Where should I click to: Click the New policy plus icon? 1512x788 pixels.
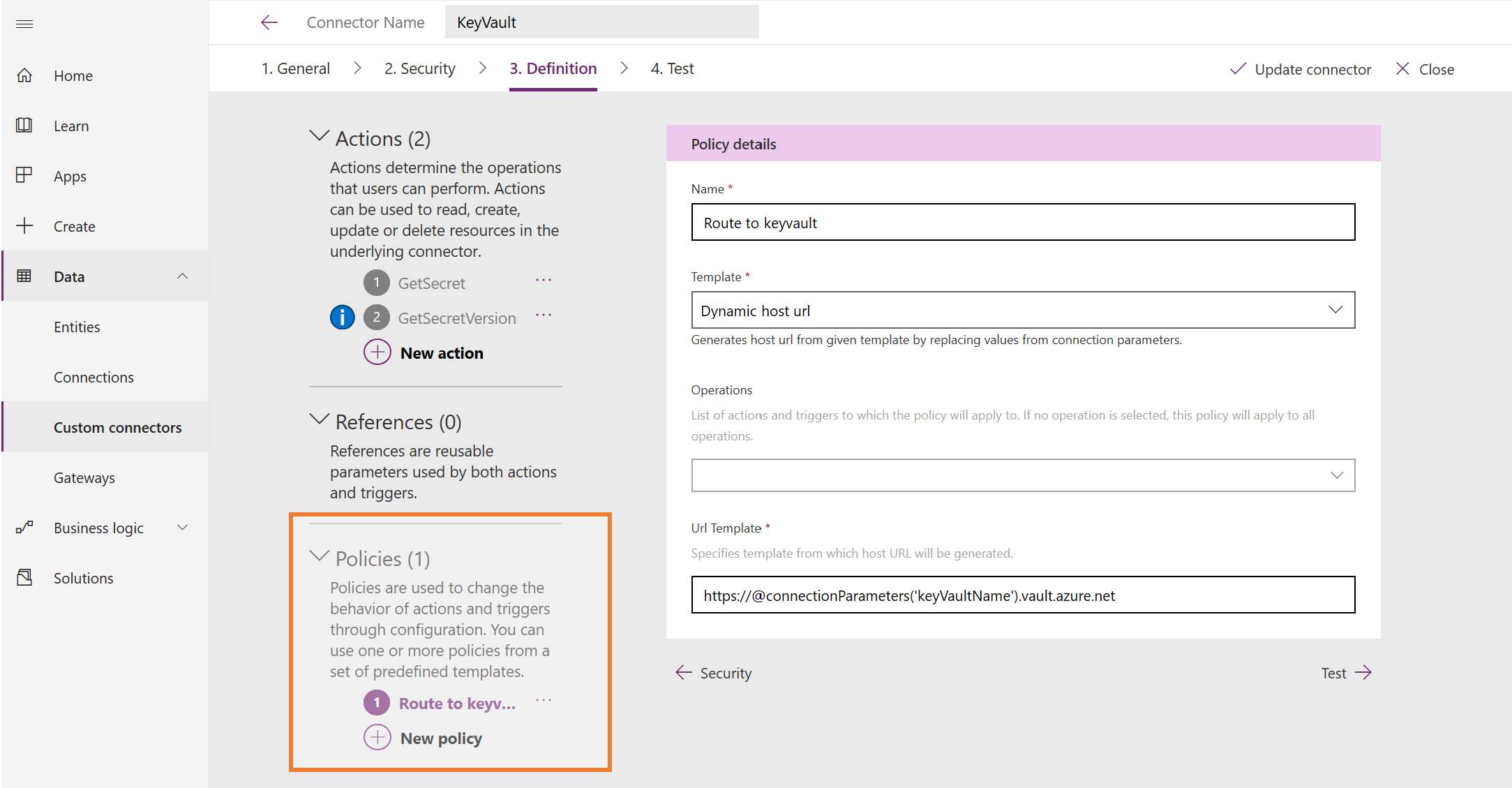click(377, 738)
